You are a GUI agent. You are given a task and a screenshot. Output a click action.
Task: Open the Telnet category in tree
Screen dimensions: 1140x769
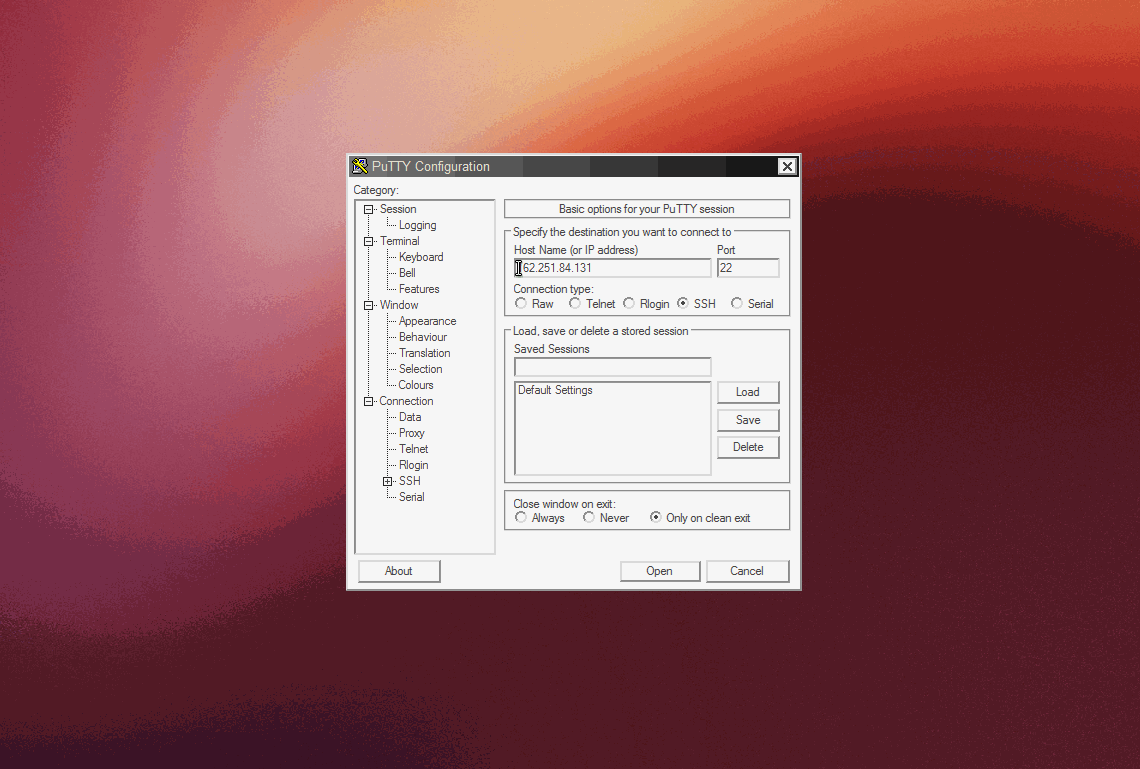pos(414,449)
